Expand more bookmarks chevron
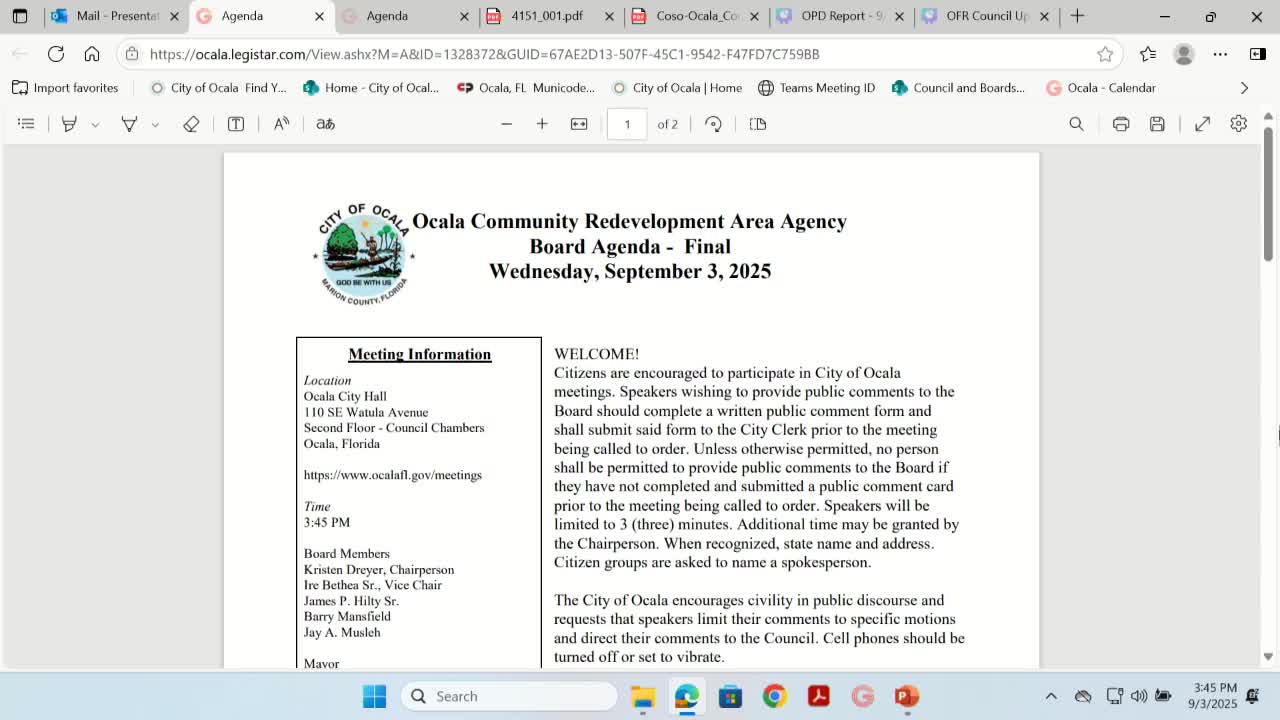 click(x=1244, y=88)
